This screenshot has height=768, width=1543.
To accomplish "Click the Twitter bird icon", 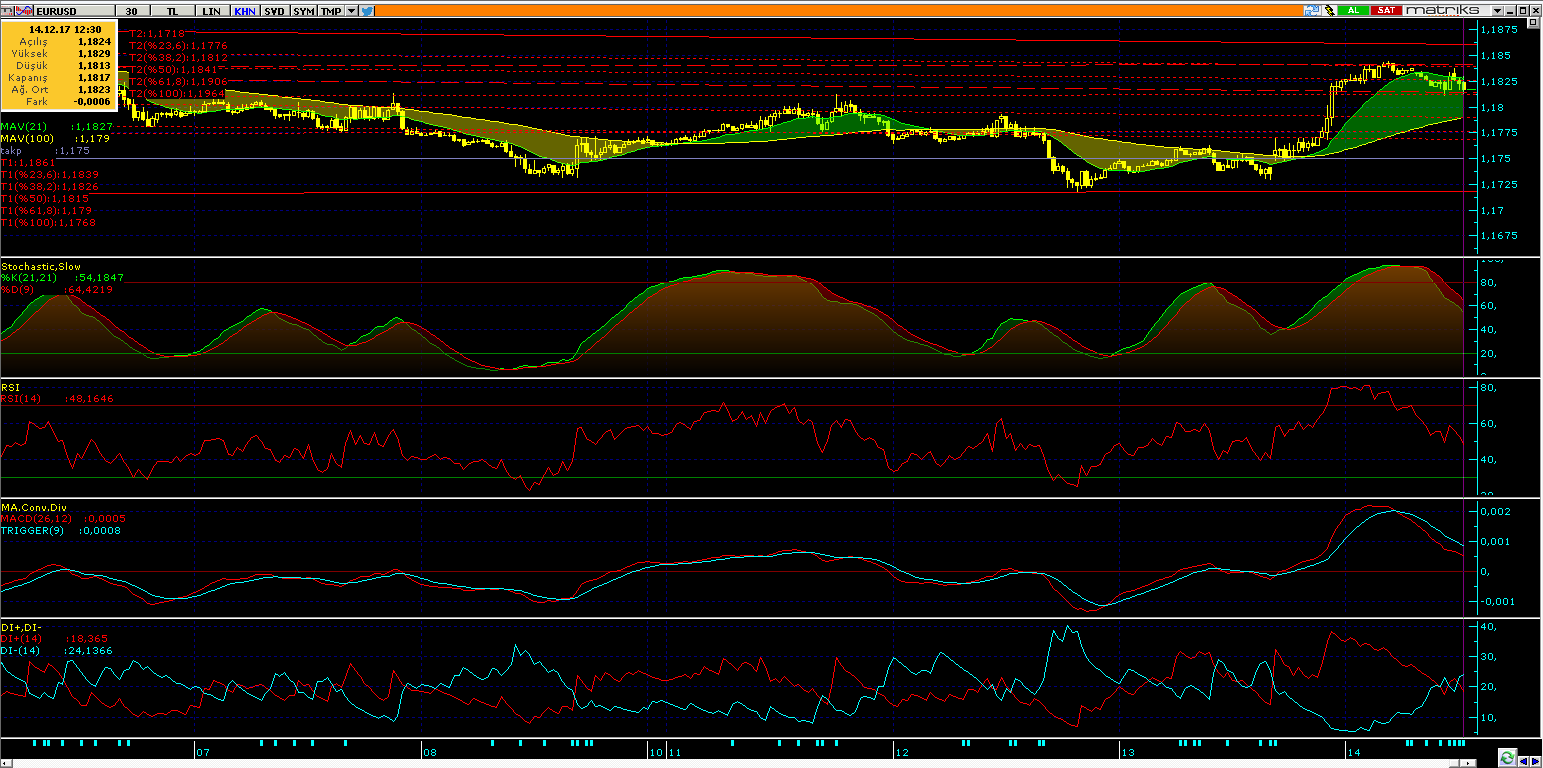I will (367, 10).
